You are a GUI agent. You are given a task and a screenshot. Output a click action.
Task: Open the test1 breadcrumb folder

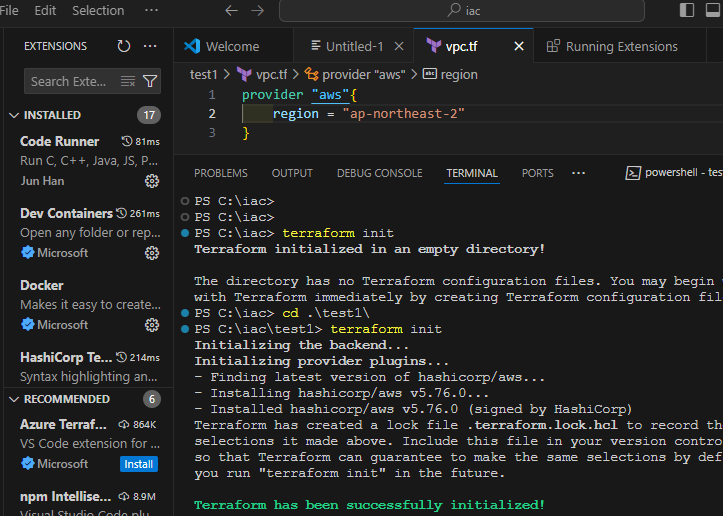click(x=203, y=75)
